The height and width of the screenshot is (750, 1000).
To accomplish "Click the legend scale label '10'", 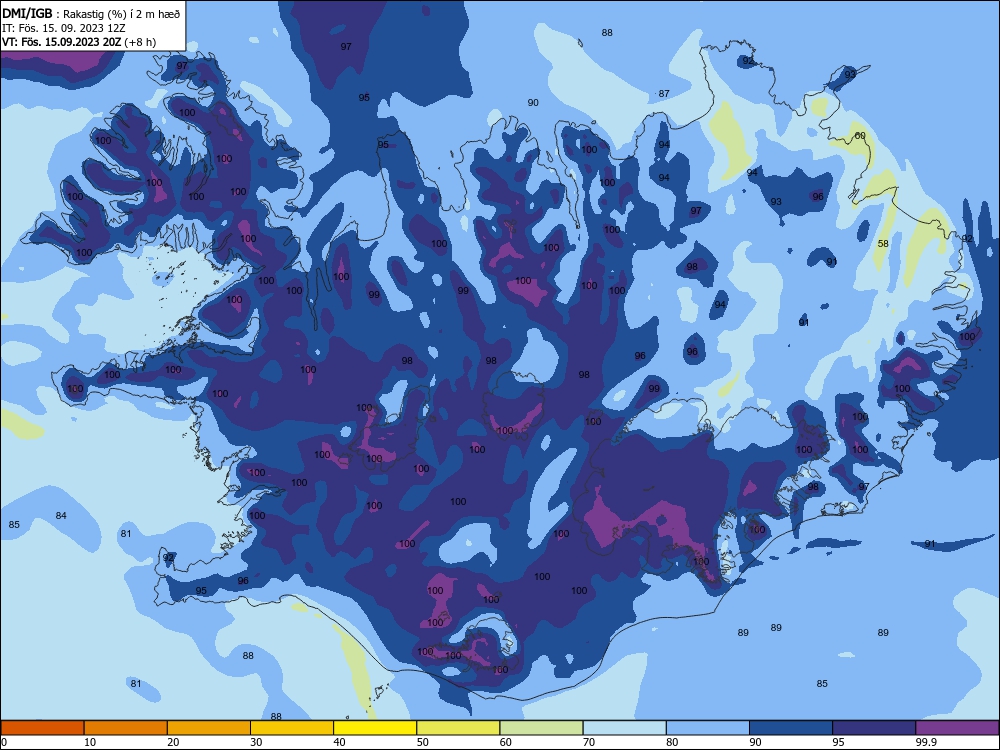I will [90, 742].
